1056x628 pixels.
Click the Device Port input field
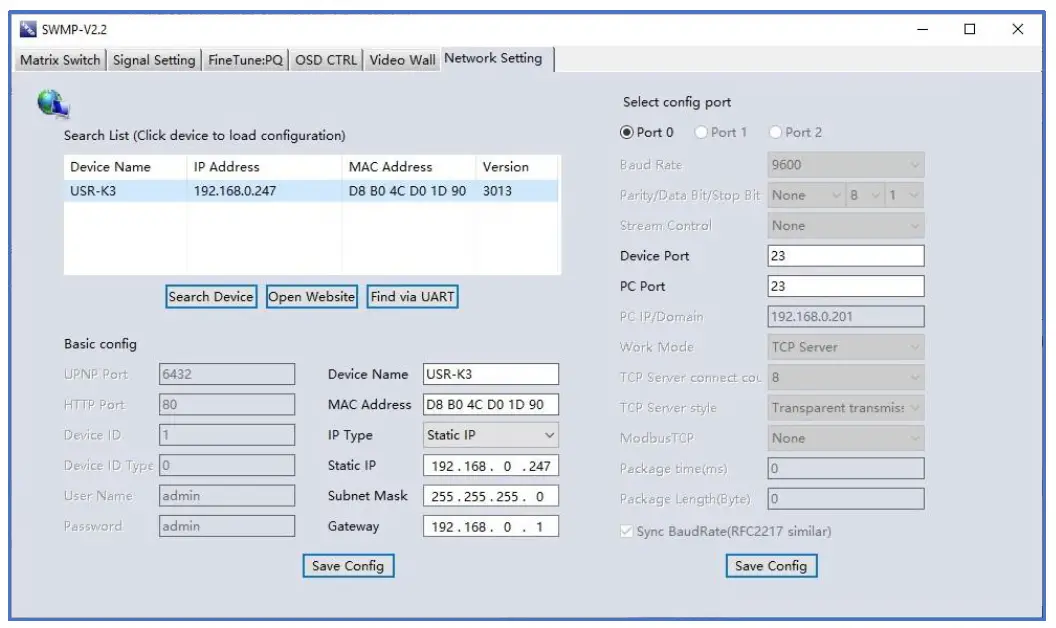(x=845, y=256)
